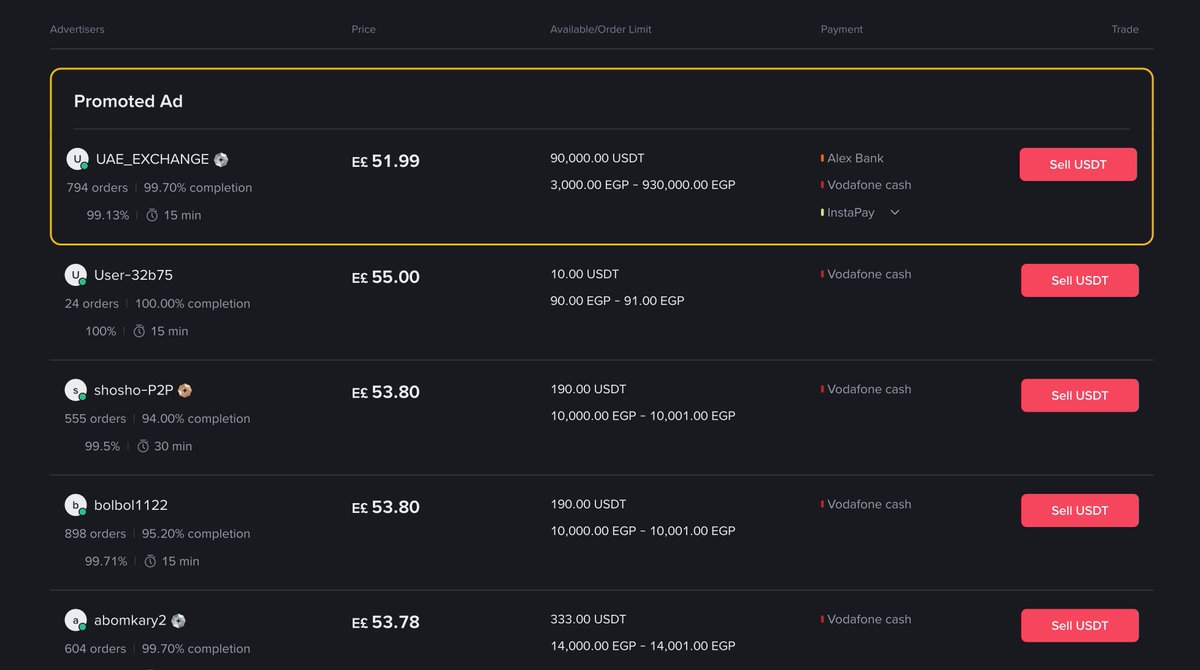Click 190.00 USDT in bolbol1122 row
The height and width of the screenshot is (670, 1200).
click(588, 504)
